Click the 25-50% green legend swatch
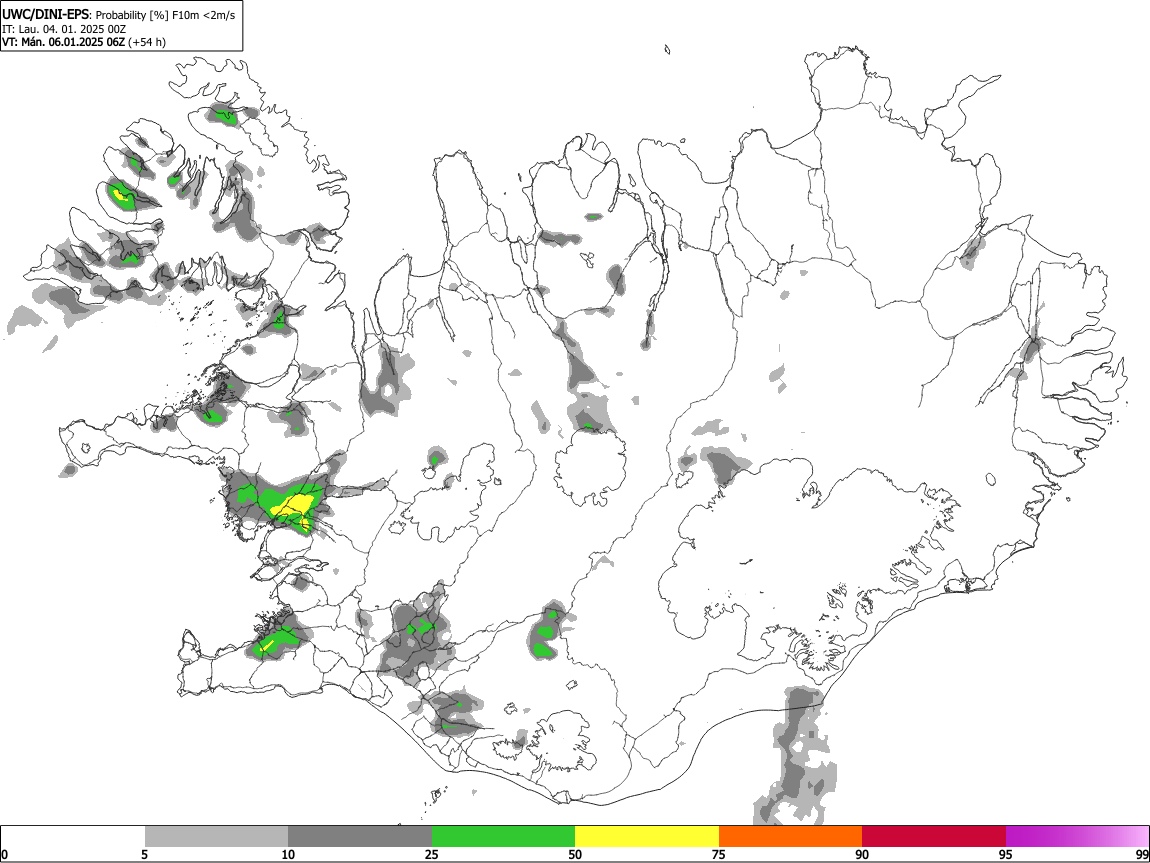The image size is (1150, 863). [x=503, y=836]
